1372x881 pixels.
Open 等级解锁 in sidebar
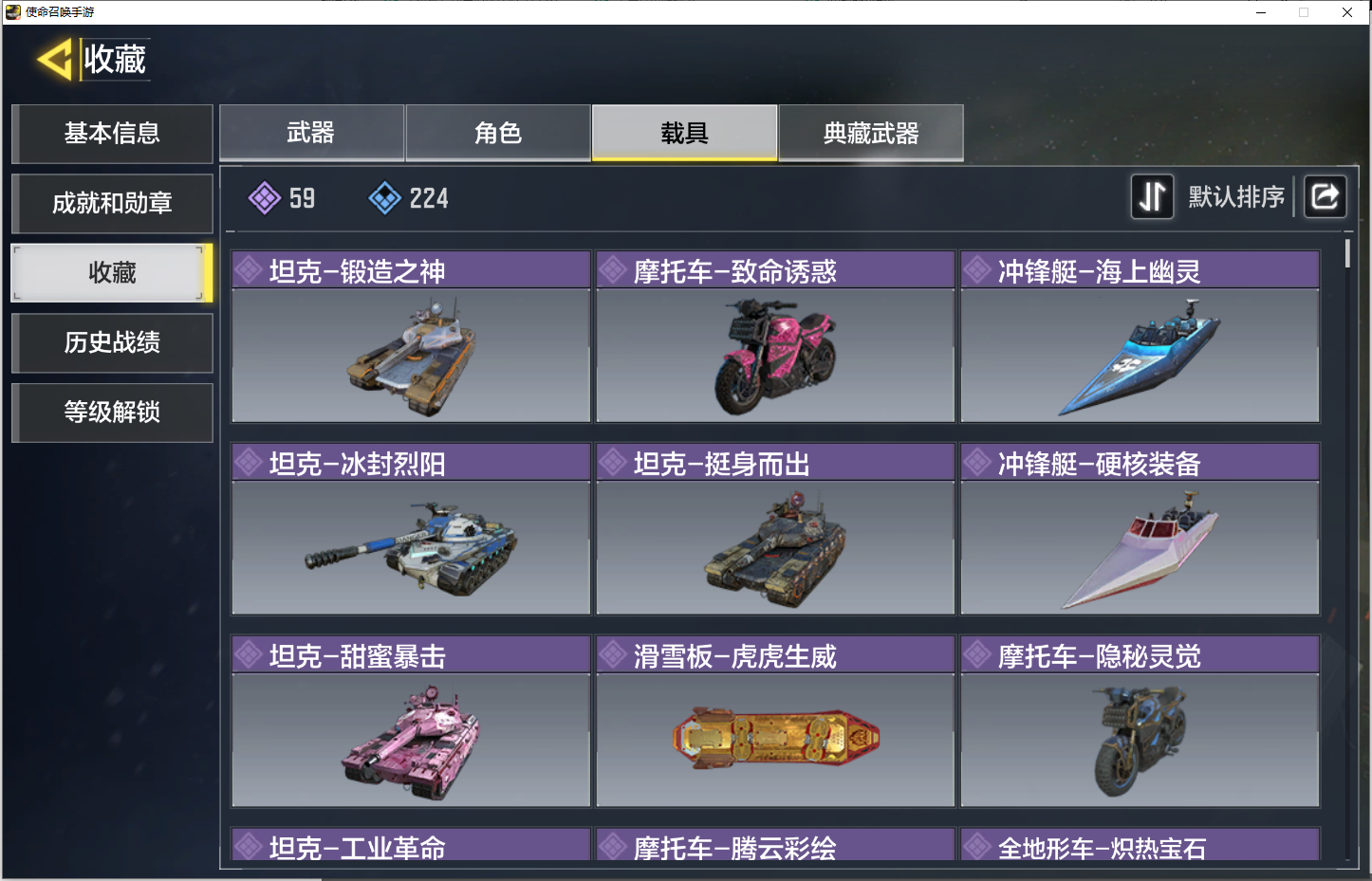click(x=112, y=413)
